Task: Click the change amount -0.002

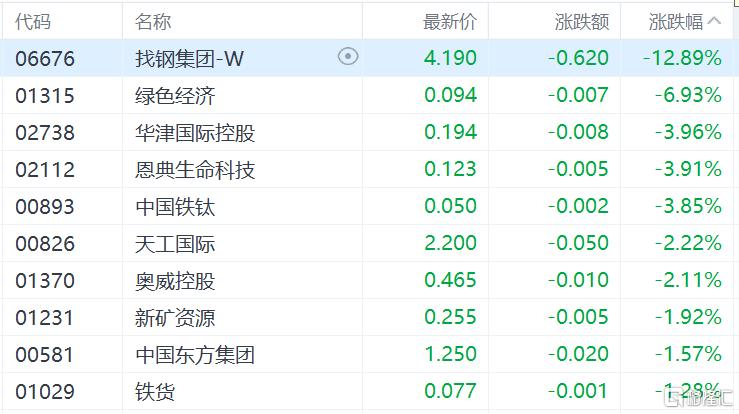Action: pos(578,206)
